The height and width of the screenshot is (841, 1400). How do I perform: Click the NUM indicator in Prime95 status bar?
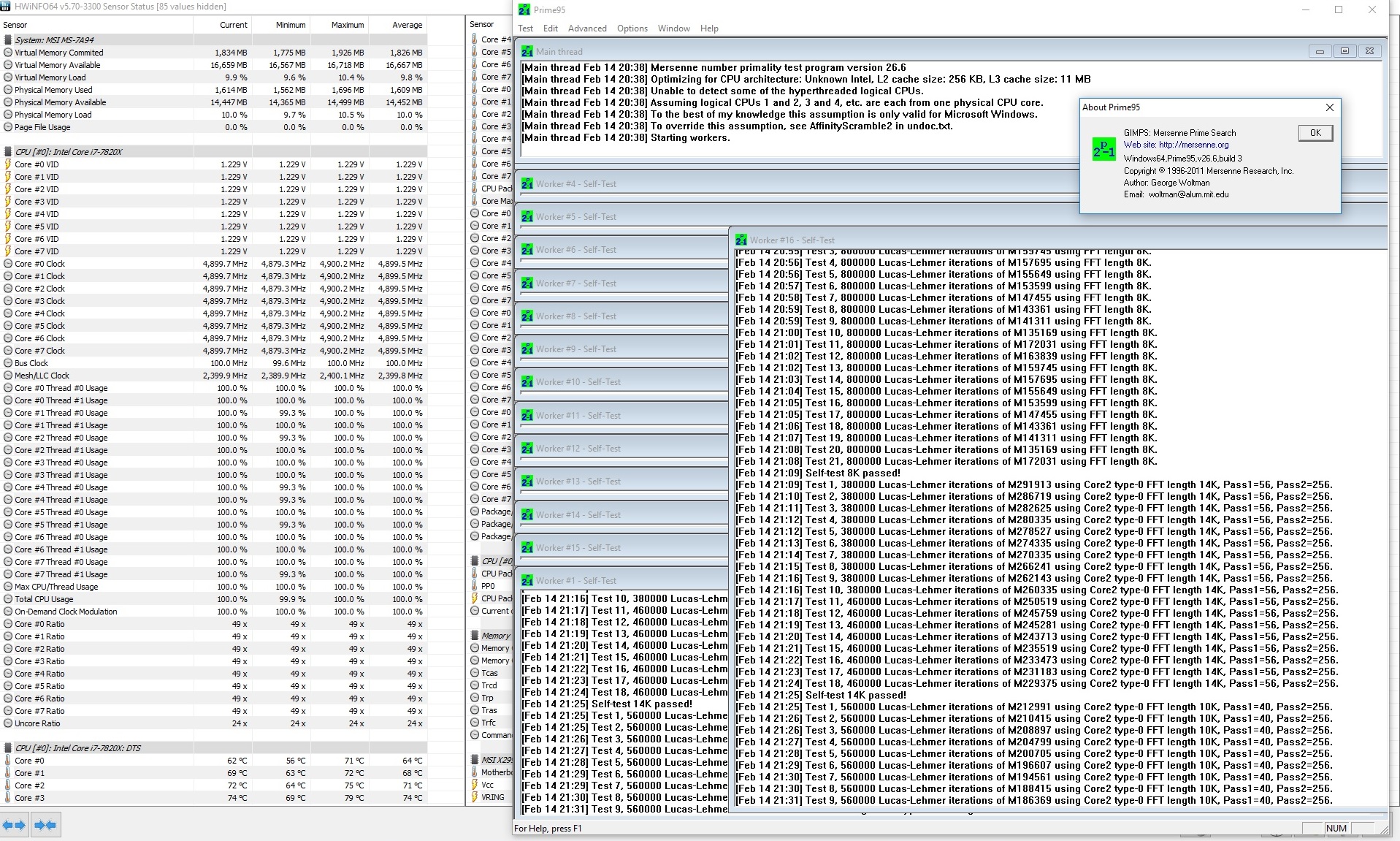coord(1336,829)
